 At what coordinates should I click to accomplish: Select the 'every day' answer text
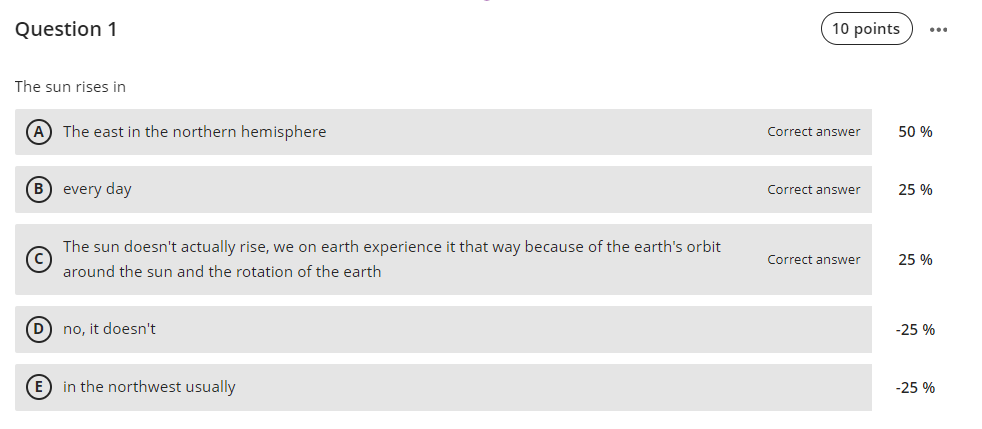(x=97, y=189)
